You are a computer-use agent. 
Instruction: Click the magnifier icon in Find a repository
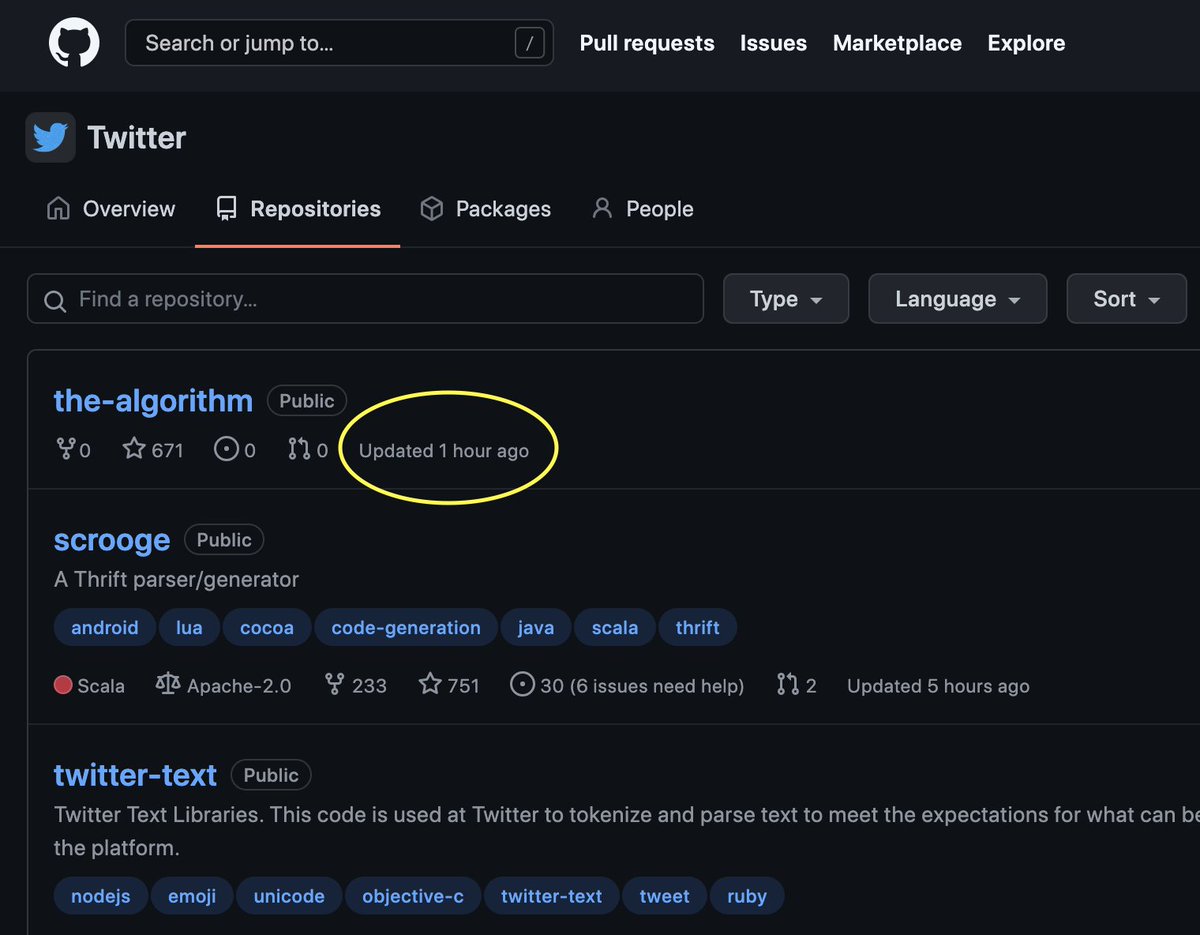(57, 300)
